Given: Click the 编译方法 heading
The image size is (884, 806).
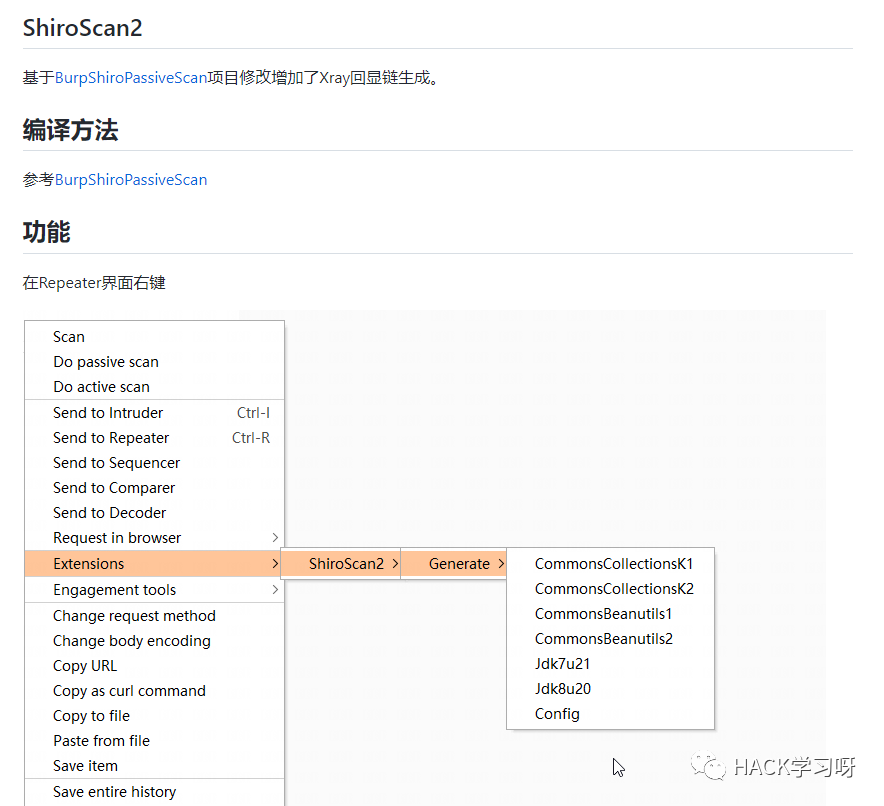Looking at the screenshot, I should click(x=70, y=130).
